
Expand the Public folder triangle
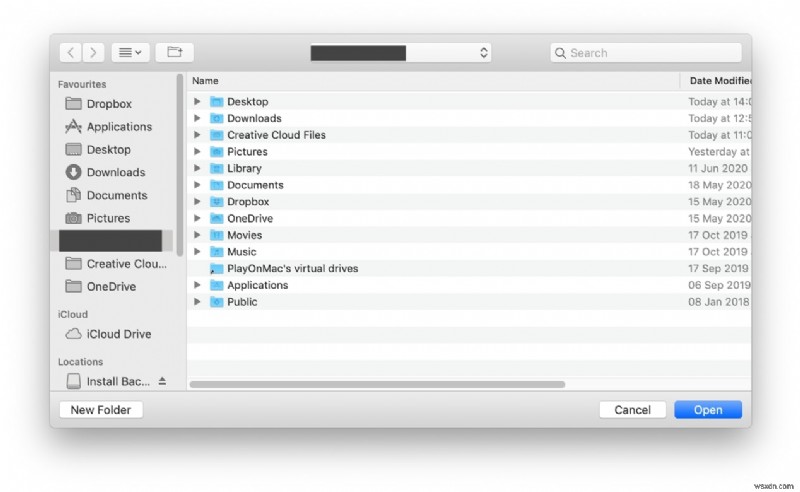tap(197, 302)
